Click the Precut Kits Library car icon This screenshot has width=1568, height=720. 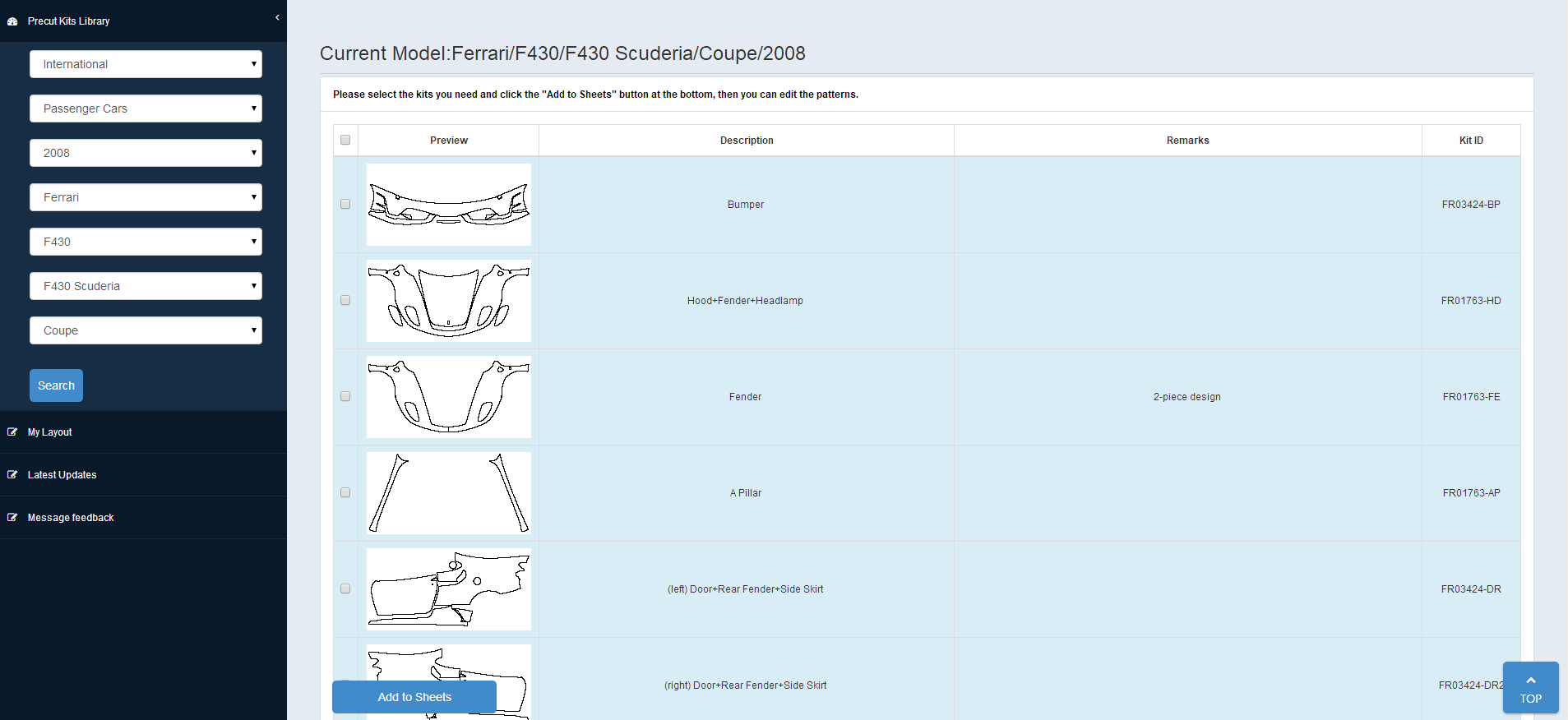pos(12,21)
